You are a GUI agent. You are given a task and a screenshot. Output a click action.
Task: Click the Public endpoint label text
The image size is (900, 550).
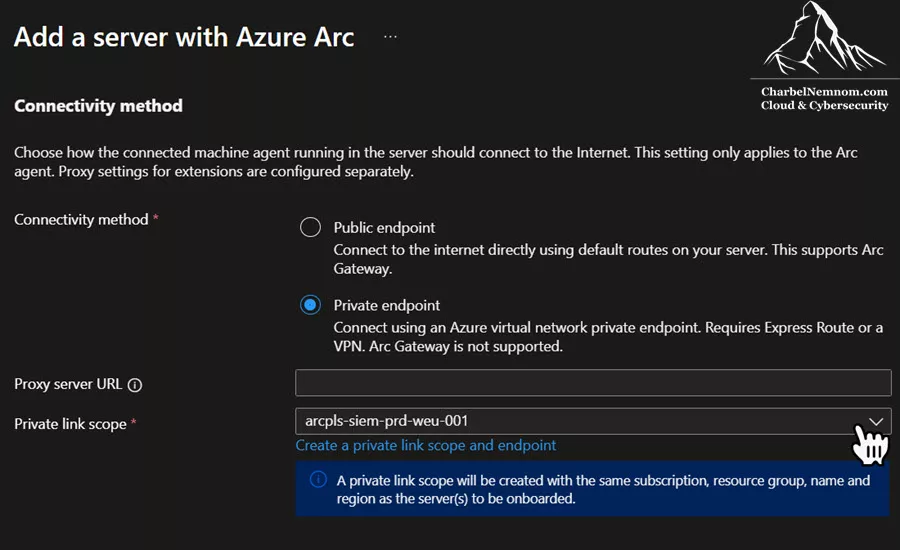(384, 228)
